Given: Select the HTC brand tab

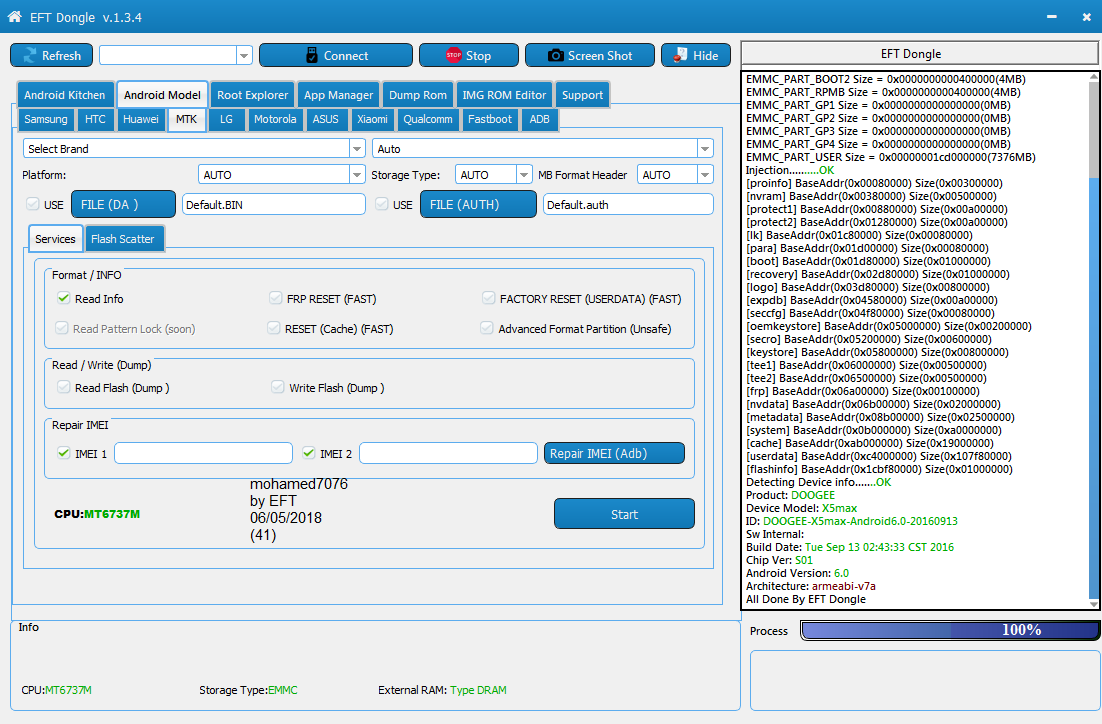Looking at the screenshot, I should (x=95, y=119).
